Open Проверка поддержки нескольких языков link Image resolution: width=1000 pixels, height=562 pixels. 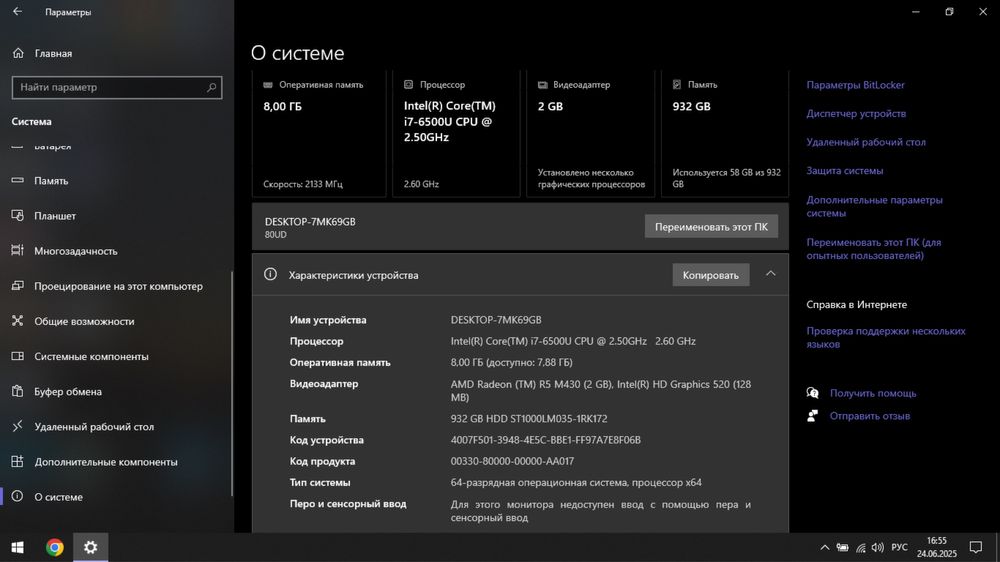(x=885, y=337)
